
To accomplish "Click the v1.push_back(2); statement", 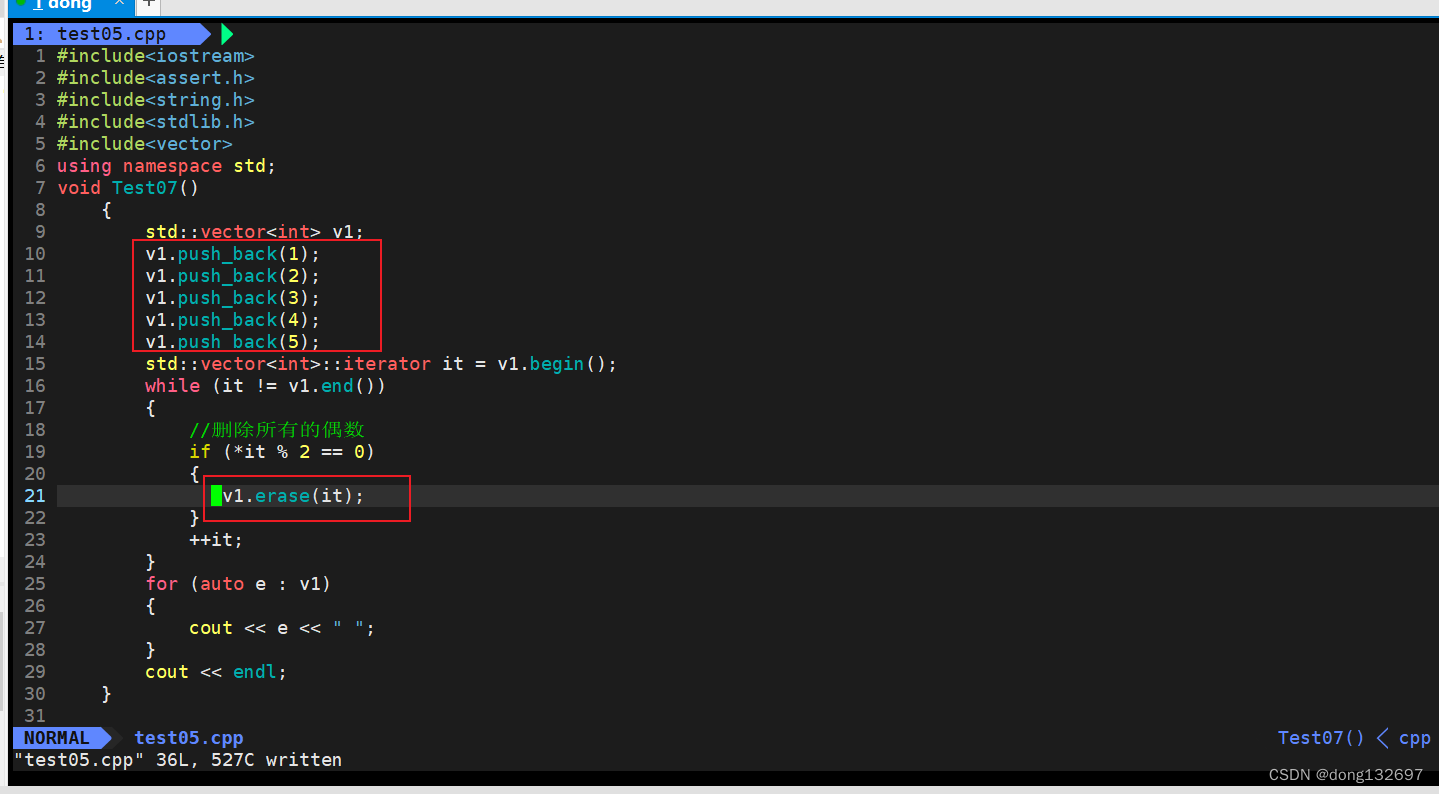I will (233, 276).
